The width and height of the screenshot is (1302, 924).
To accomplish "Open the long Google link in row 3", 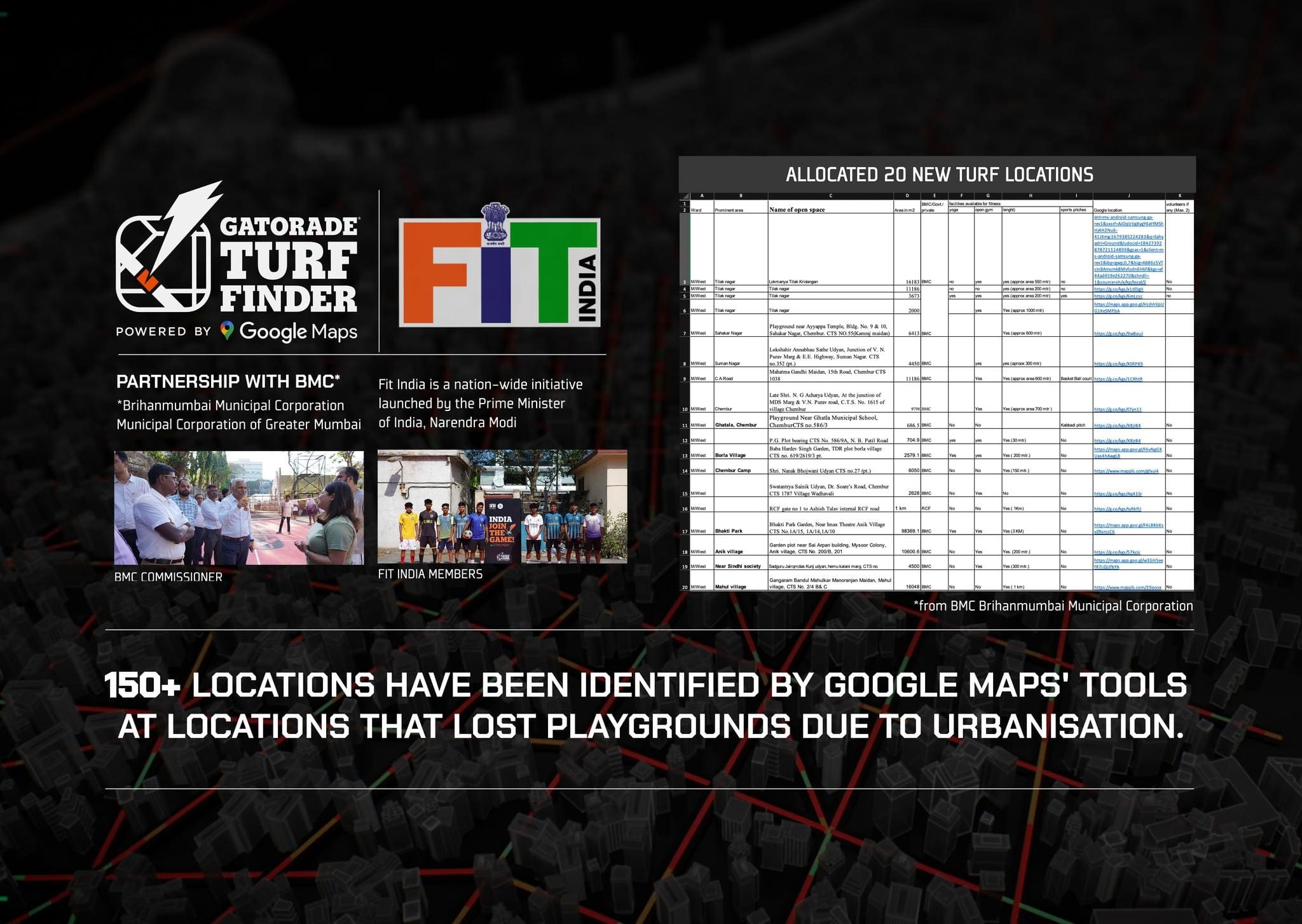I will click(x=1129, y=249).
